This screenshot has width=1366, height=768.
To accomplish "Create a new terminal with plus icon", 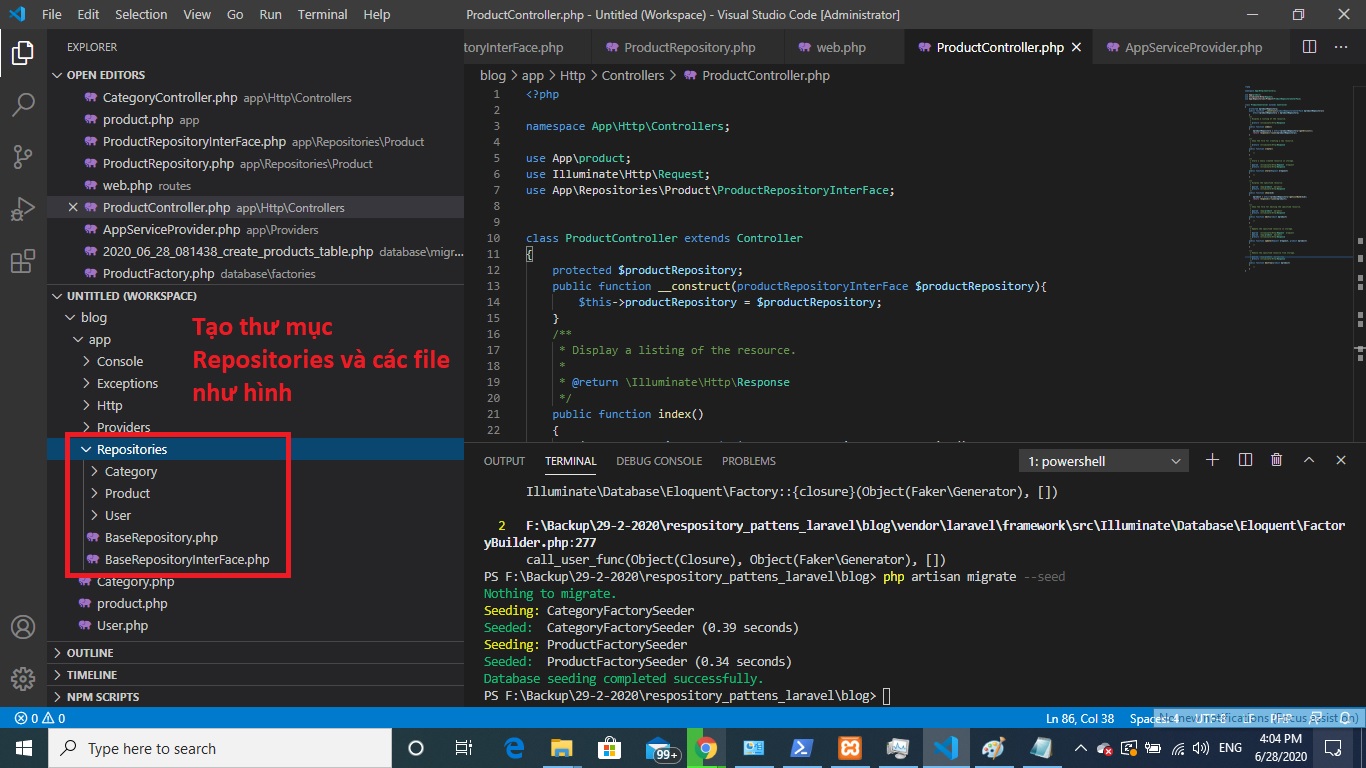I will [1212, 460].
